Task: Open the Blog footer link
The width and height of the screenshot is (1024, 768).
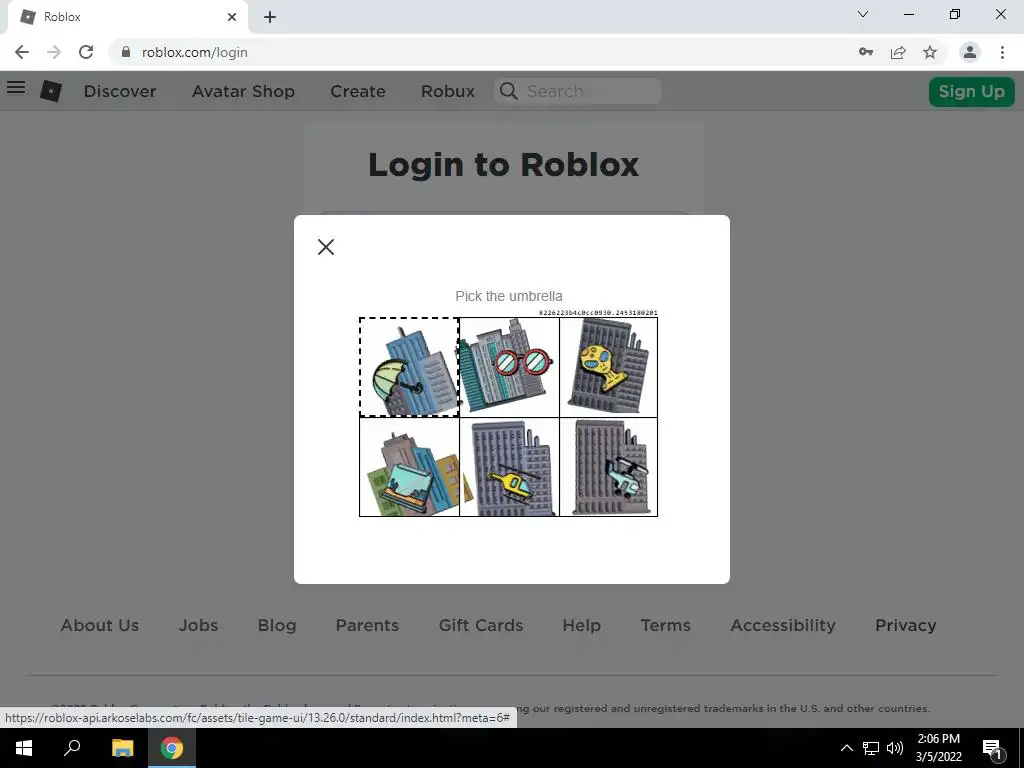Action: pos(277,625)
